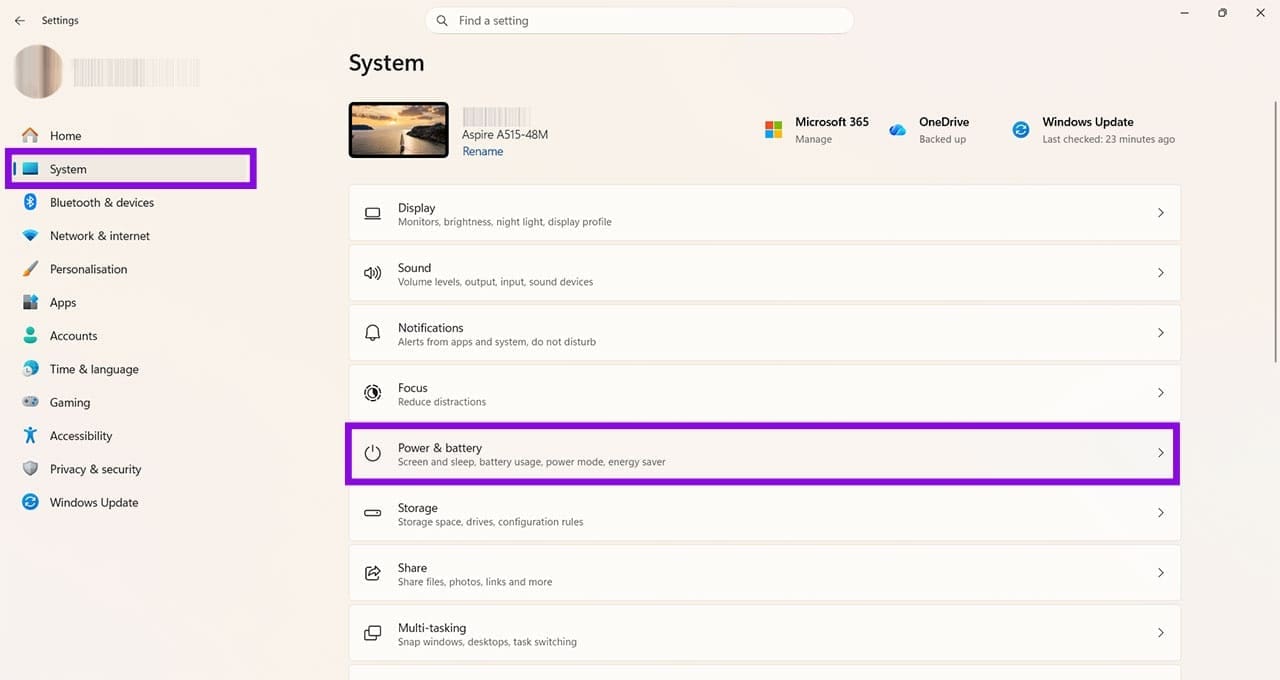Click the Windows Update sidebar icon
Viewport: 1280px width, 680px height.
pyautogui.click(x=30, y=502)
